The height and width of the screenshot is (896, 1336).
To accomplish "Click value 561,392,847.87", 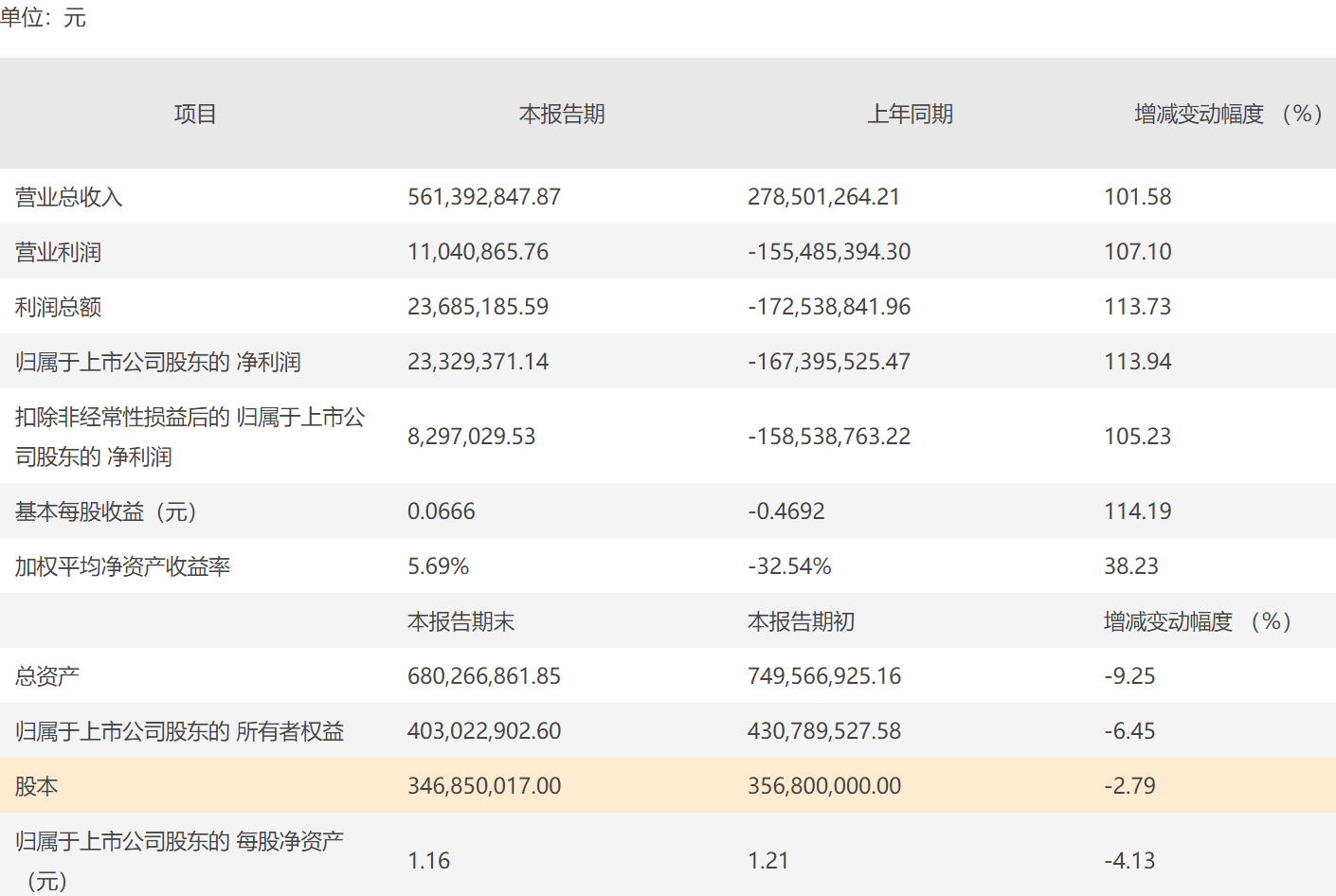I will click(484, 197).
